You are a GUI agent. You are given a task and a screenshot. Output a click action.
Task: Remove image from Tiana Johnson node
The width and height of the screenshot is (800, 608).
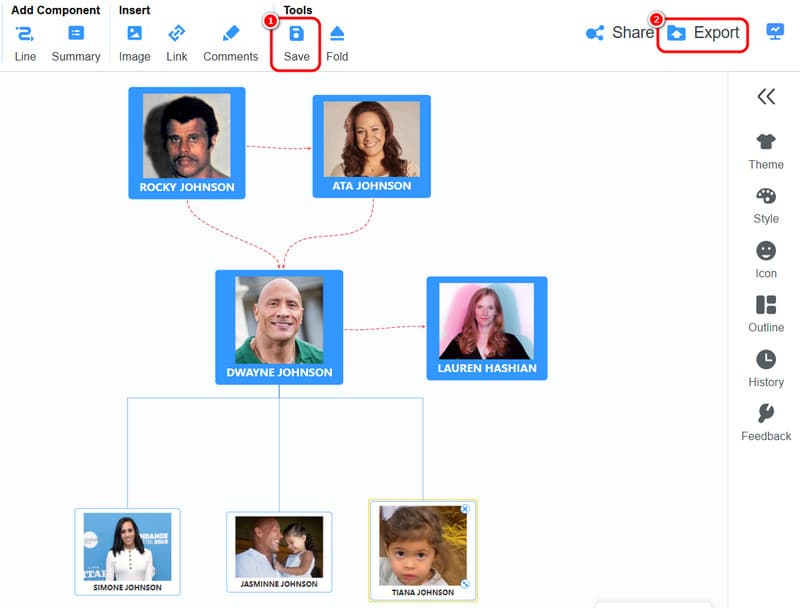click(465, 509)
